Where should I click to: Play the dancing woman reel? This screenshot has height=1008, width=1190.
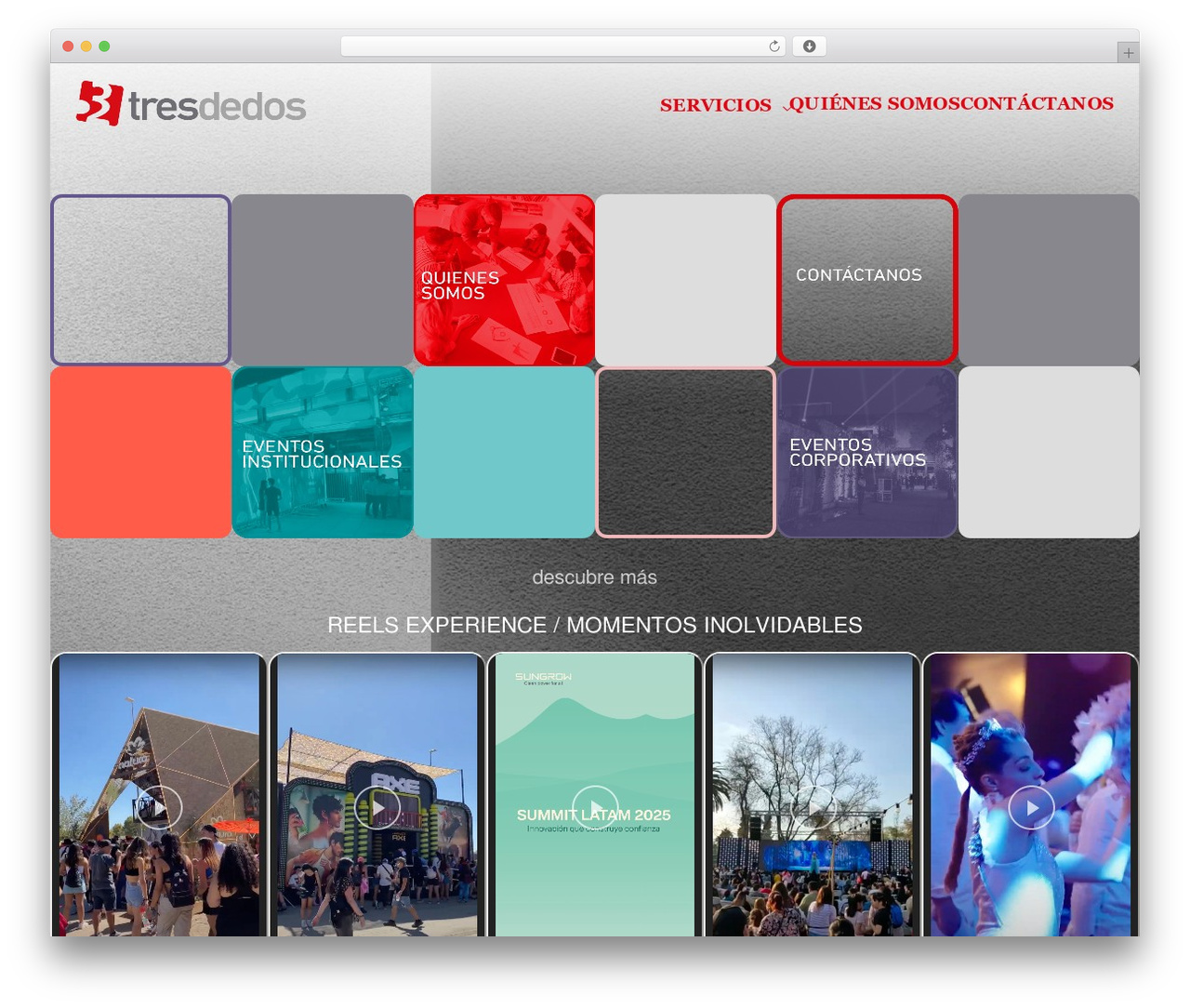tap(1031, 808)
